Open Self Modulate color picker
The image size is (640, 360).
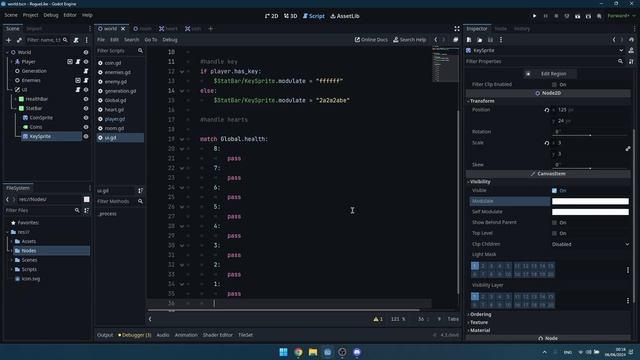590,212
